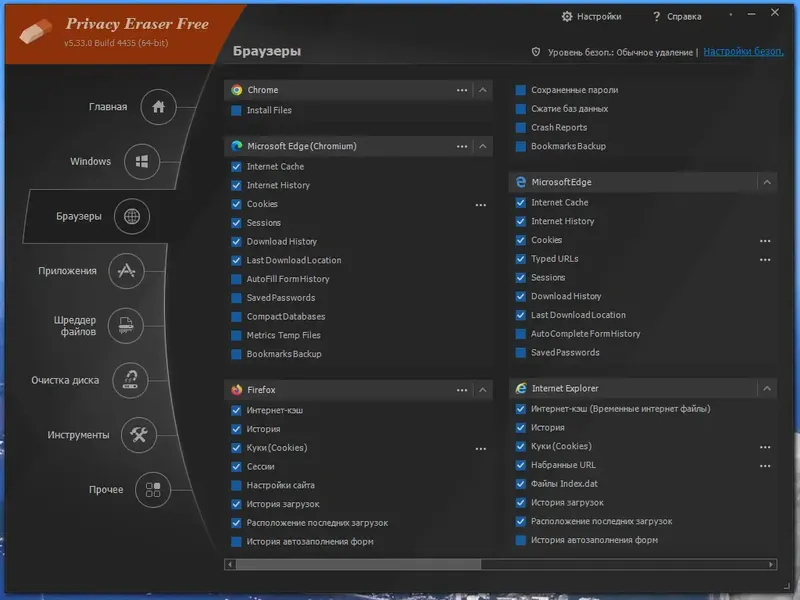Screen dimensions: 800x600
Task: Open the Главная home section icon
Action: pyautogui.click(x=159, y=107)
